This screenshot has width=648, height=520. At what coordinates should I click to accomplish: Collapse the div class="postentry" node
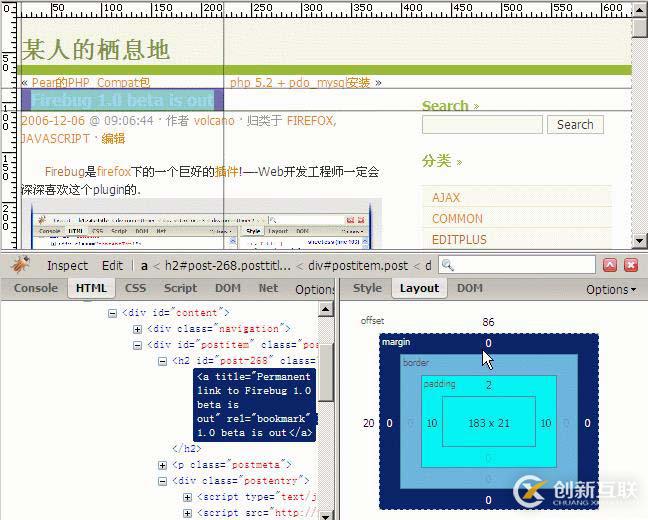[x=162, y=482]
